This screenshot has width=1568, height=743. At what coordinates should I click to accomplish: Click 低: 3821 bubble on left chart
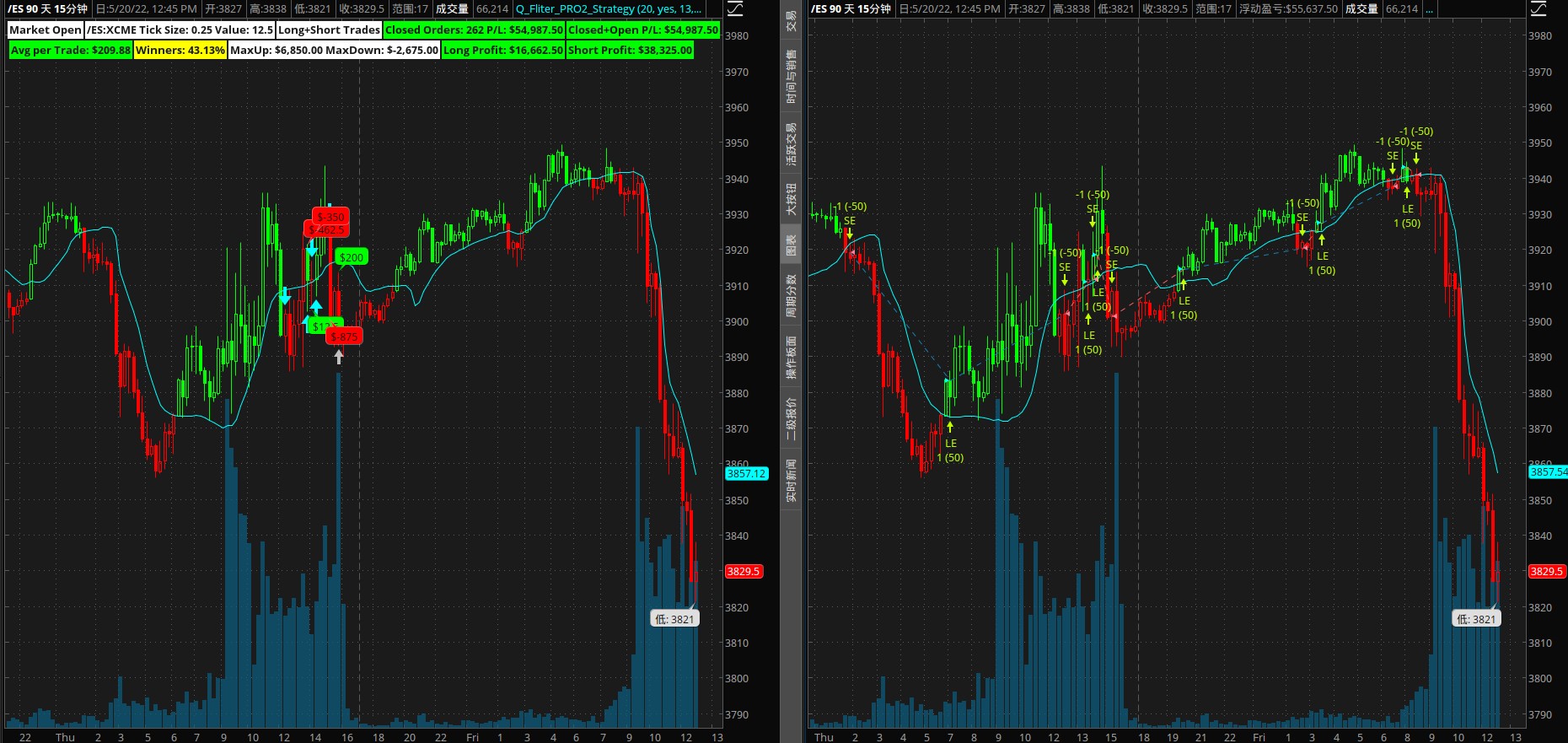click(x=674, y=619)
